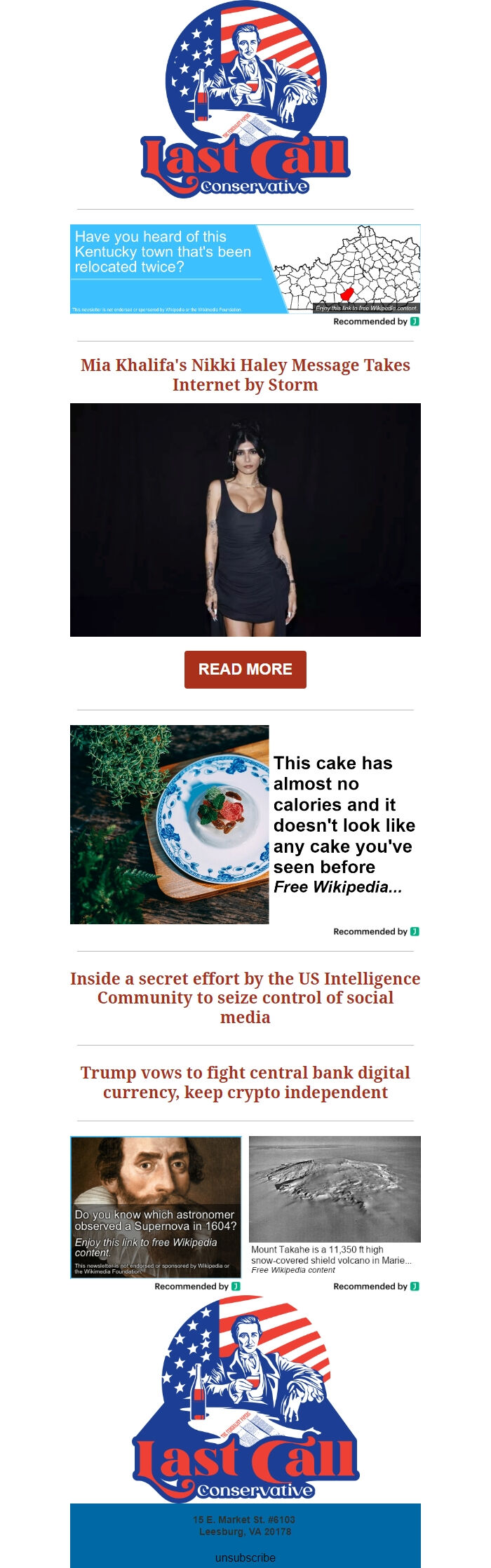This screenshot has width=491, height=1568.
Task: Click the woman in black dress photo
Action: pos(245,520)
